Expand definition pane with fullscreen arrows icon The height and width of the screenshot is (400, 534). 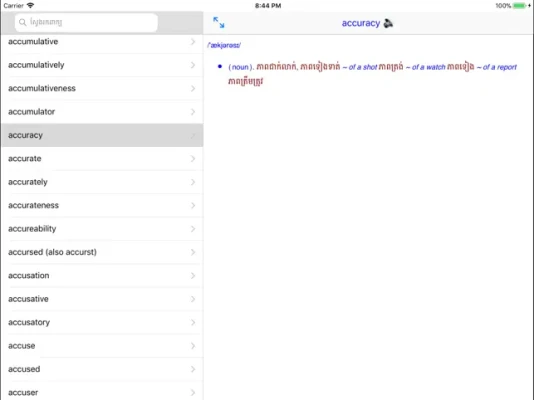click(x=219, y=22)
